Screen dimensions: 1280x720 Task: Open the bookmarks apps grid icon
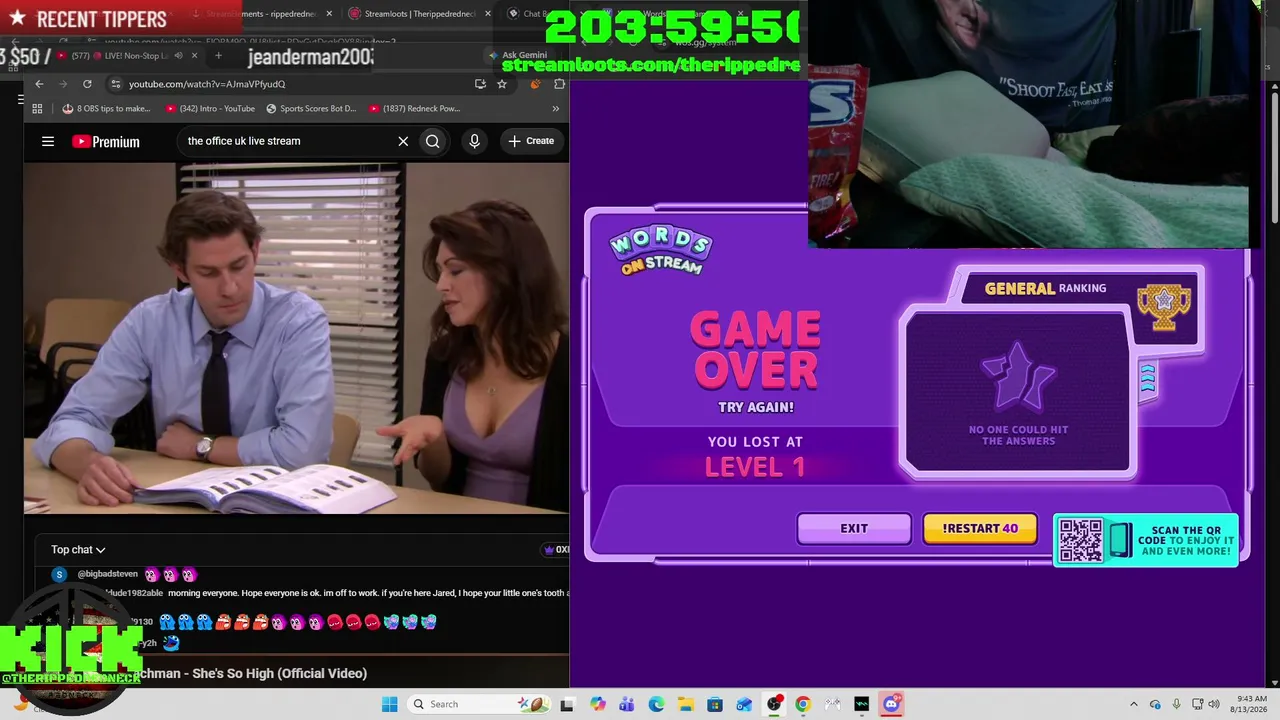tap(37, 108)
